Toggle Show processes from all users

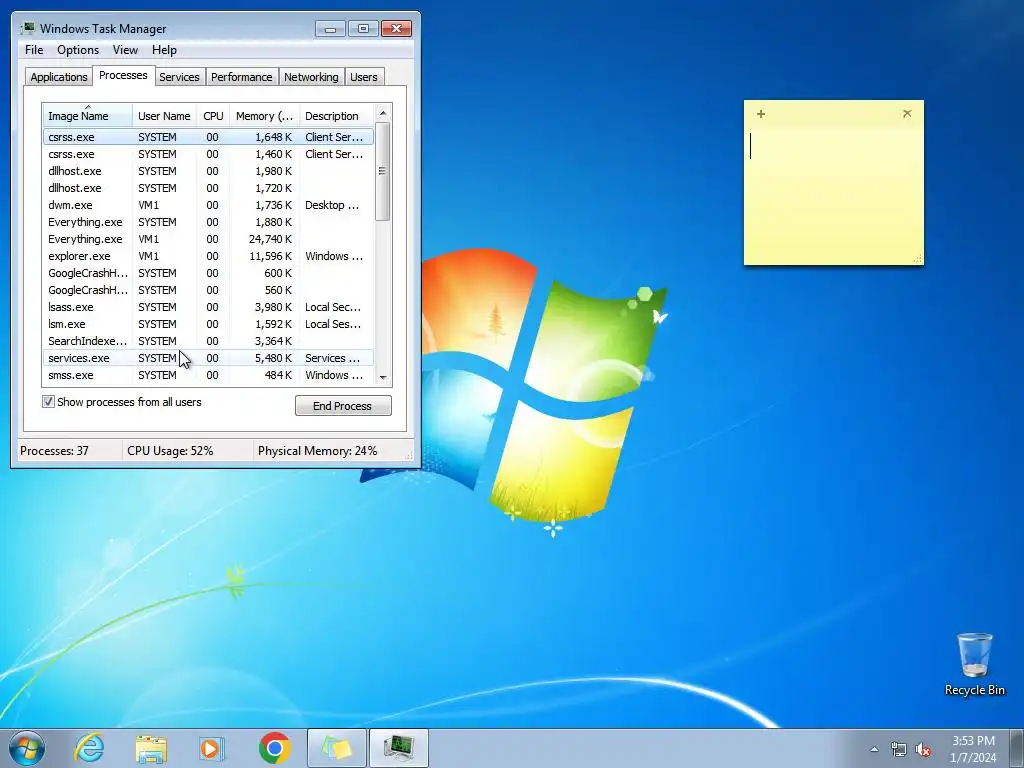point(48,402)
